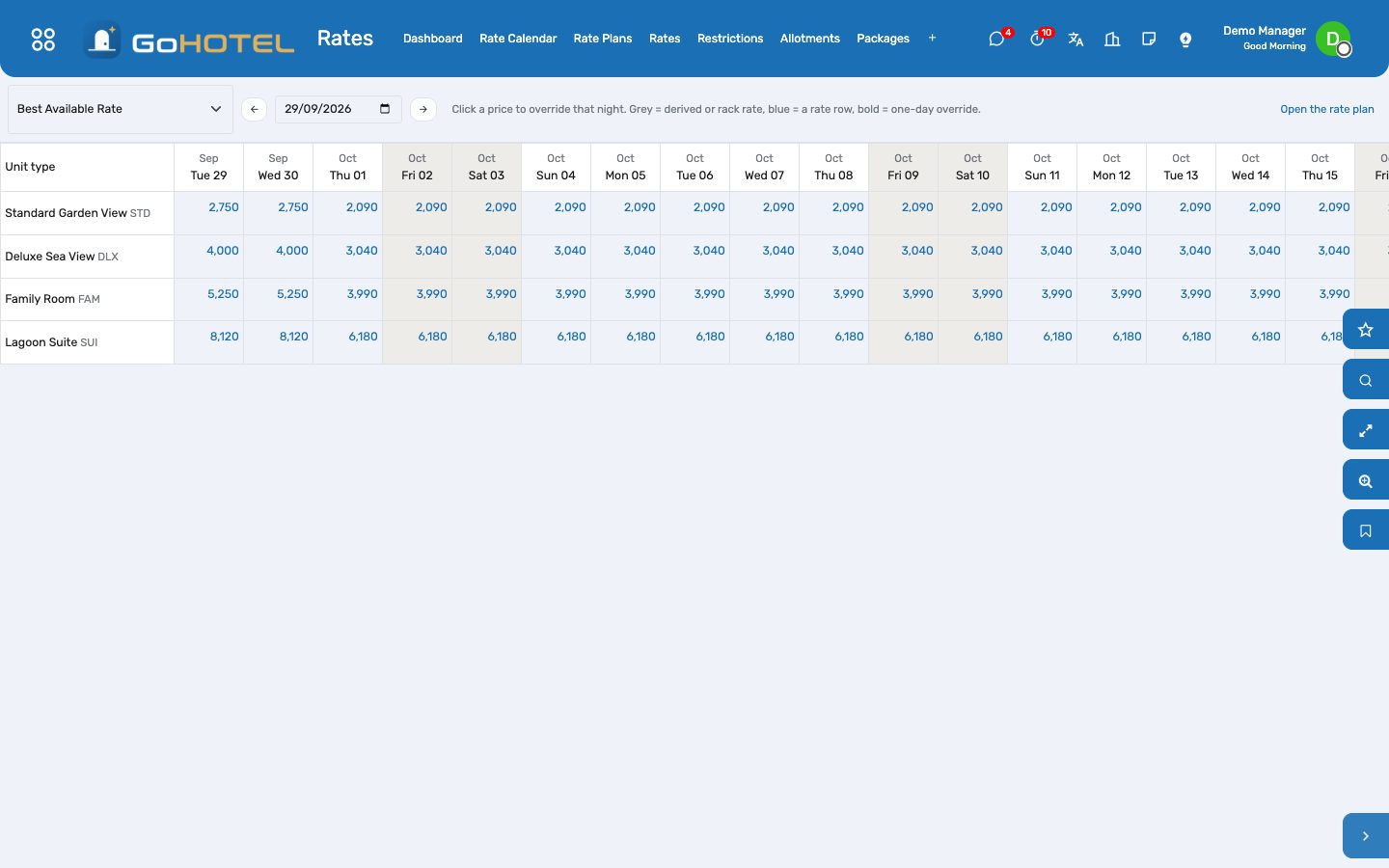Override Standard Garden View price for Wed 14
This screenshot has width=1389, height=868.
(1265, 207)
